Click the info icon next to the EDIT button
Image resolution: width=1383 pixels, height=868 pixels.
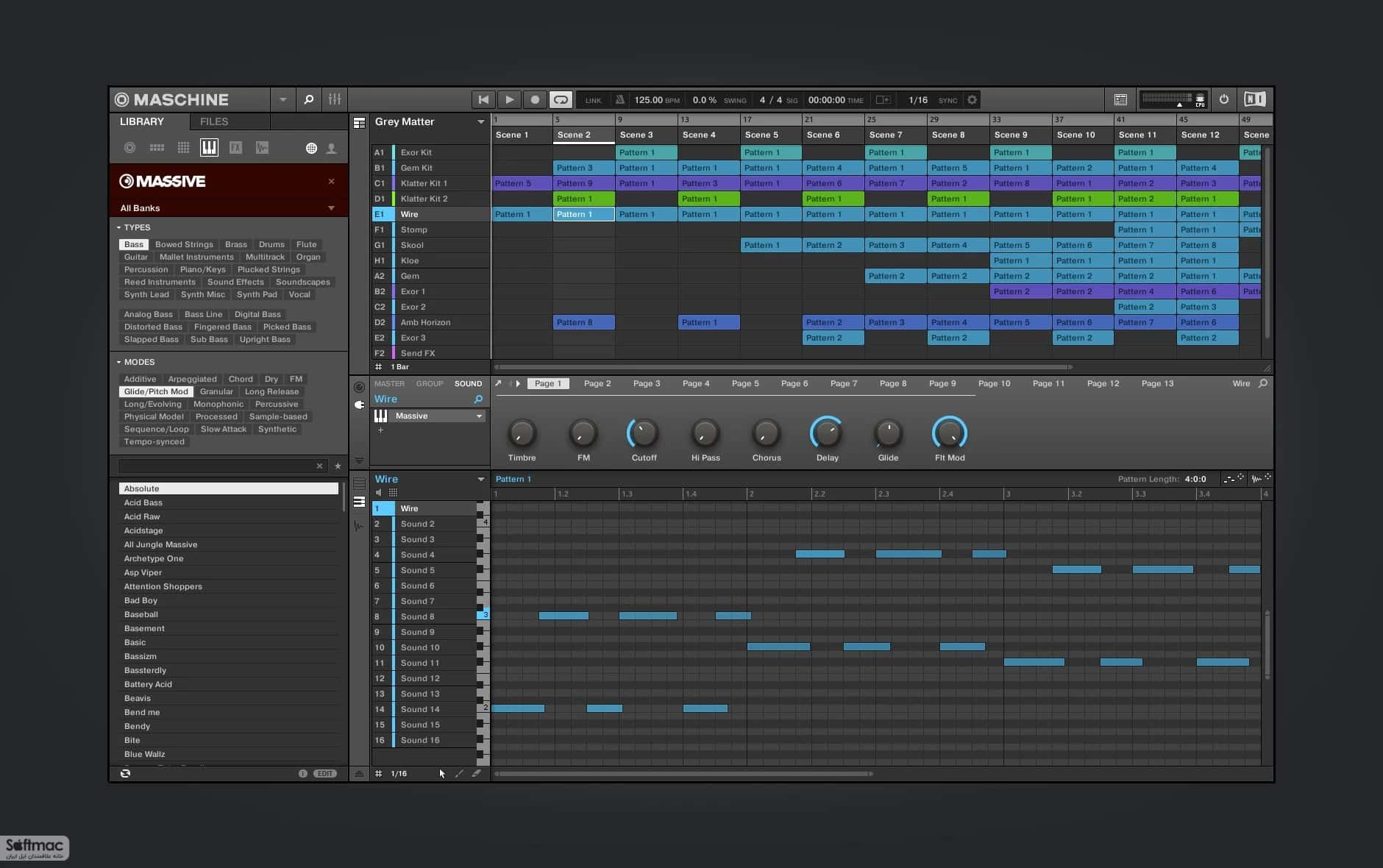pyautogui.click(x=302, y=774)
